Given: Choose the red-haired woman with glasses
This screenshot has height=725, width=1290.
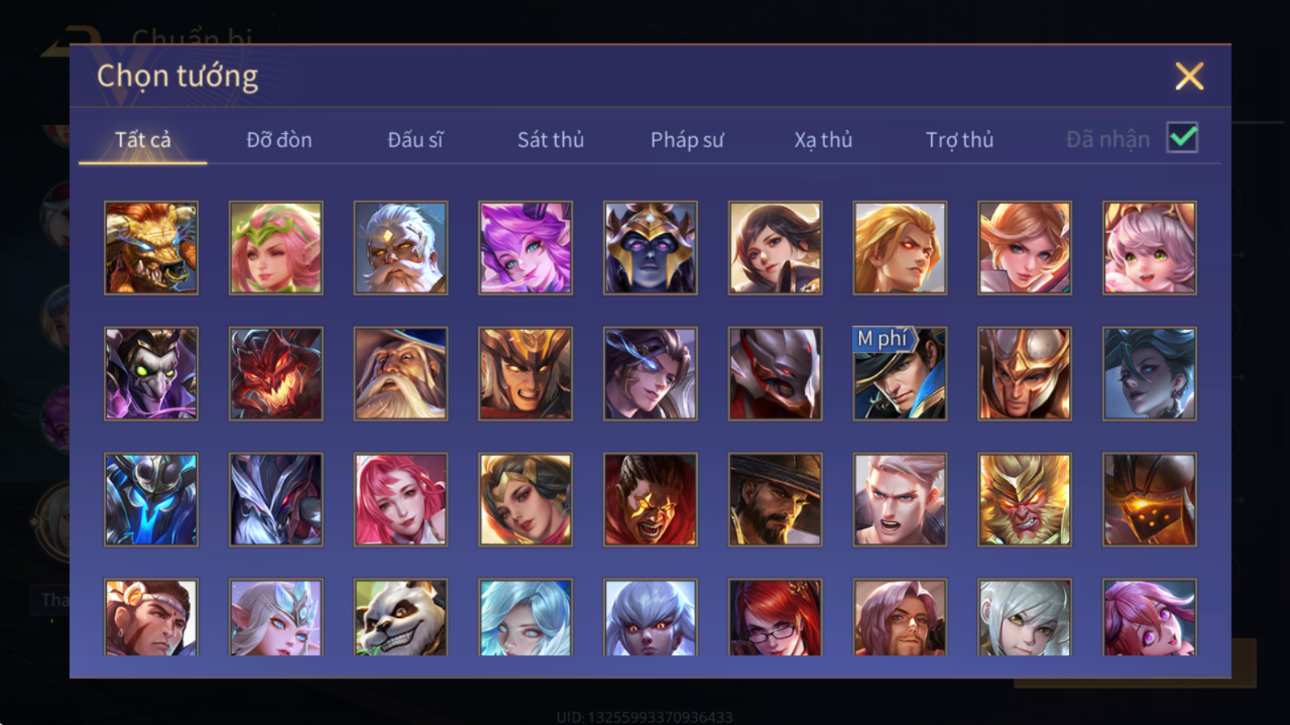Looking at the screenshot, I should tap(775, 617).
